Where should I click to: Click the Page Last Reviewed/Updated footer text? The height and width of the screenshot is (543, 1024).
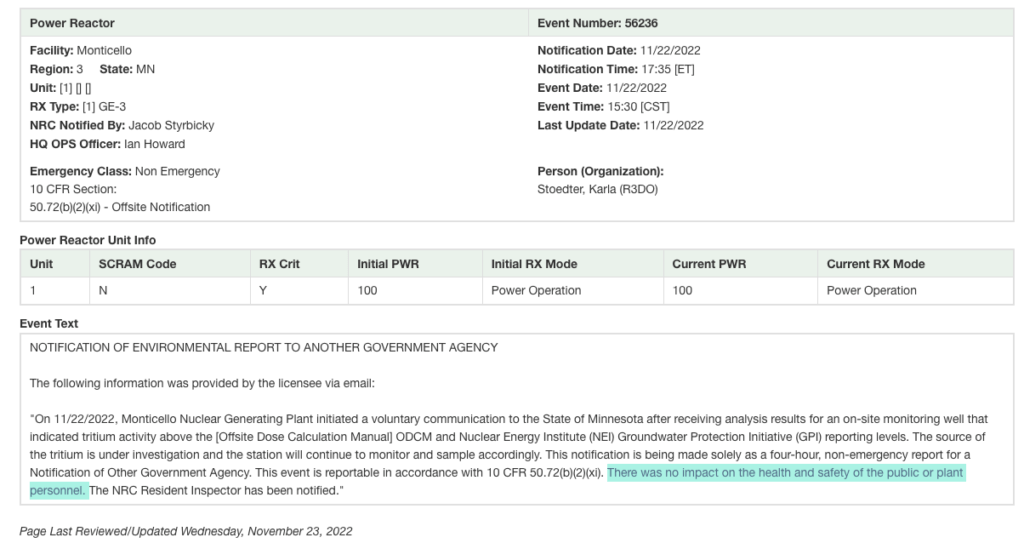point(186,532)
